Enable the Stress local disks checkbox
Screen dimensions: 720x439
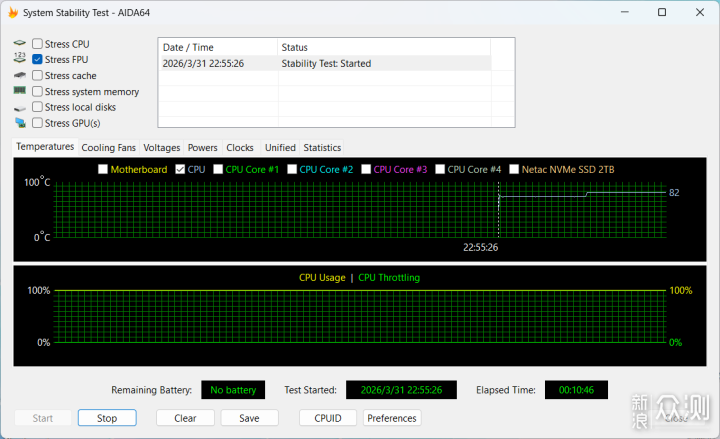pyautogui.click(x=37, y=107)
